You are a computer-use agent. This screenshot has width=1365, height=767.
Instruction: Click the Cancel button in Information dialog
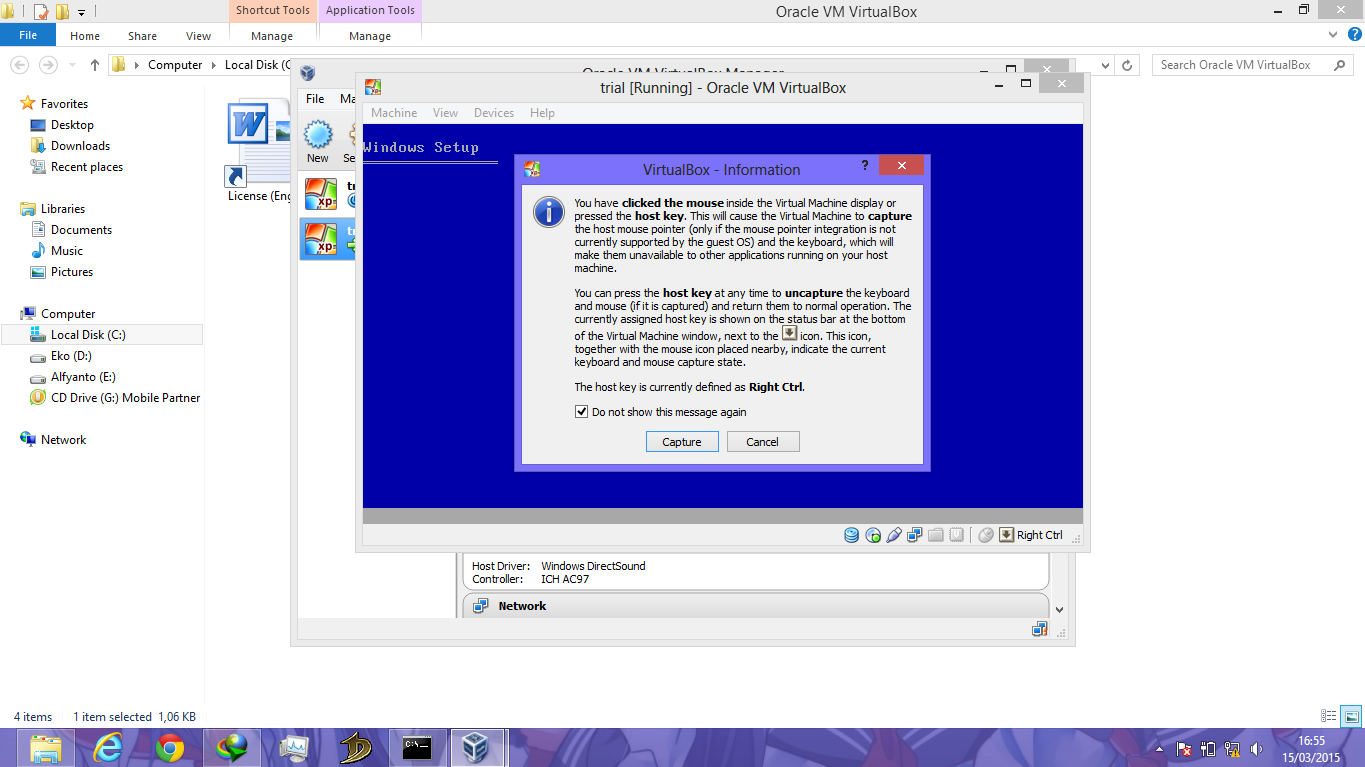pos(762,442)
